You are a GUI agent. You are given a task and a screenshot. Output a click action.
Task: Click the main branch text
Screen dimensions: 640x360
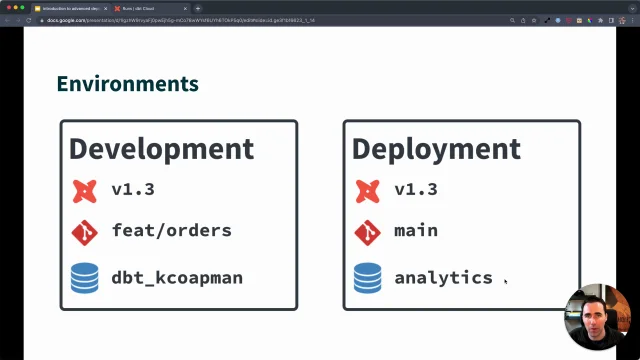point(416,231)
